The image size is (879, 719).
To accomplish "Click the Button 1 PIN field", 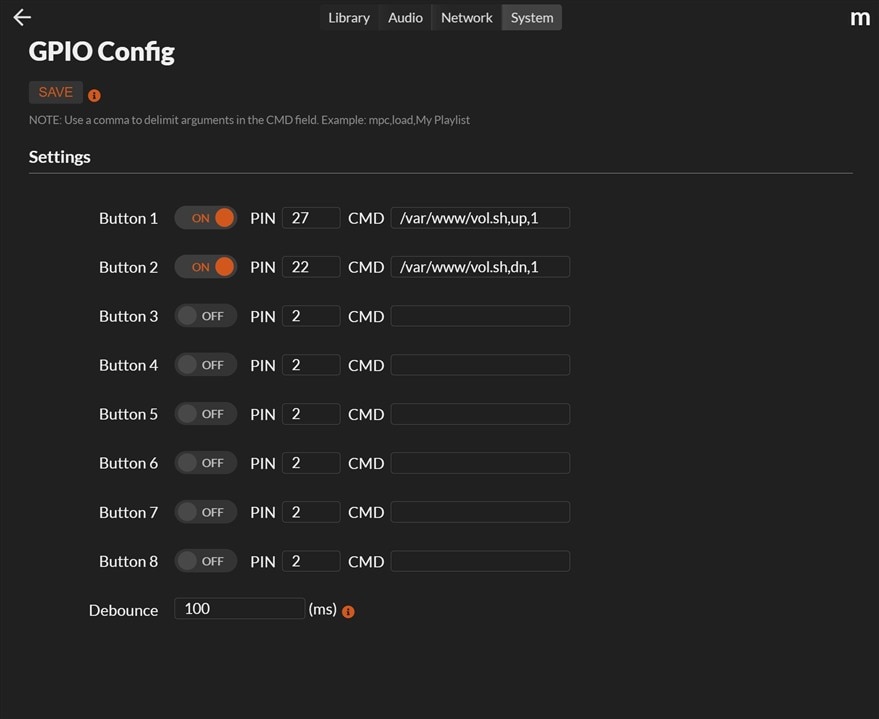I will pyautogui.click(x=311, y=218).
